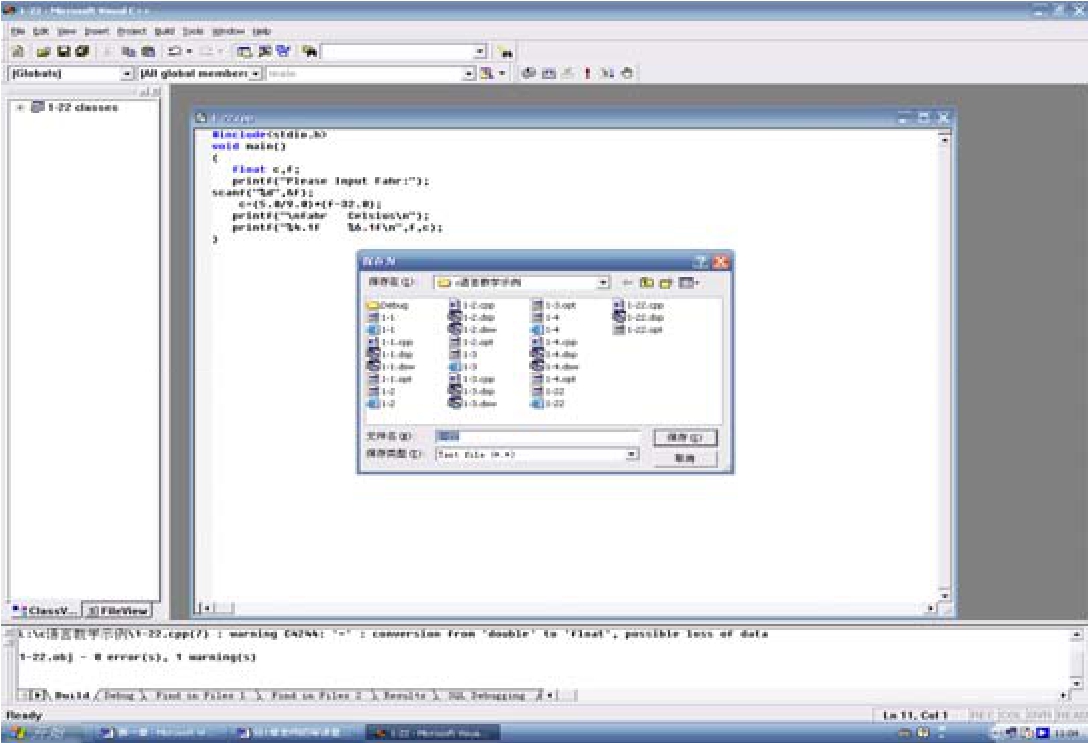
Task: Click the 1-22 Microsoft Visual taskbar button
Action: (x=432, y=733)
